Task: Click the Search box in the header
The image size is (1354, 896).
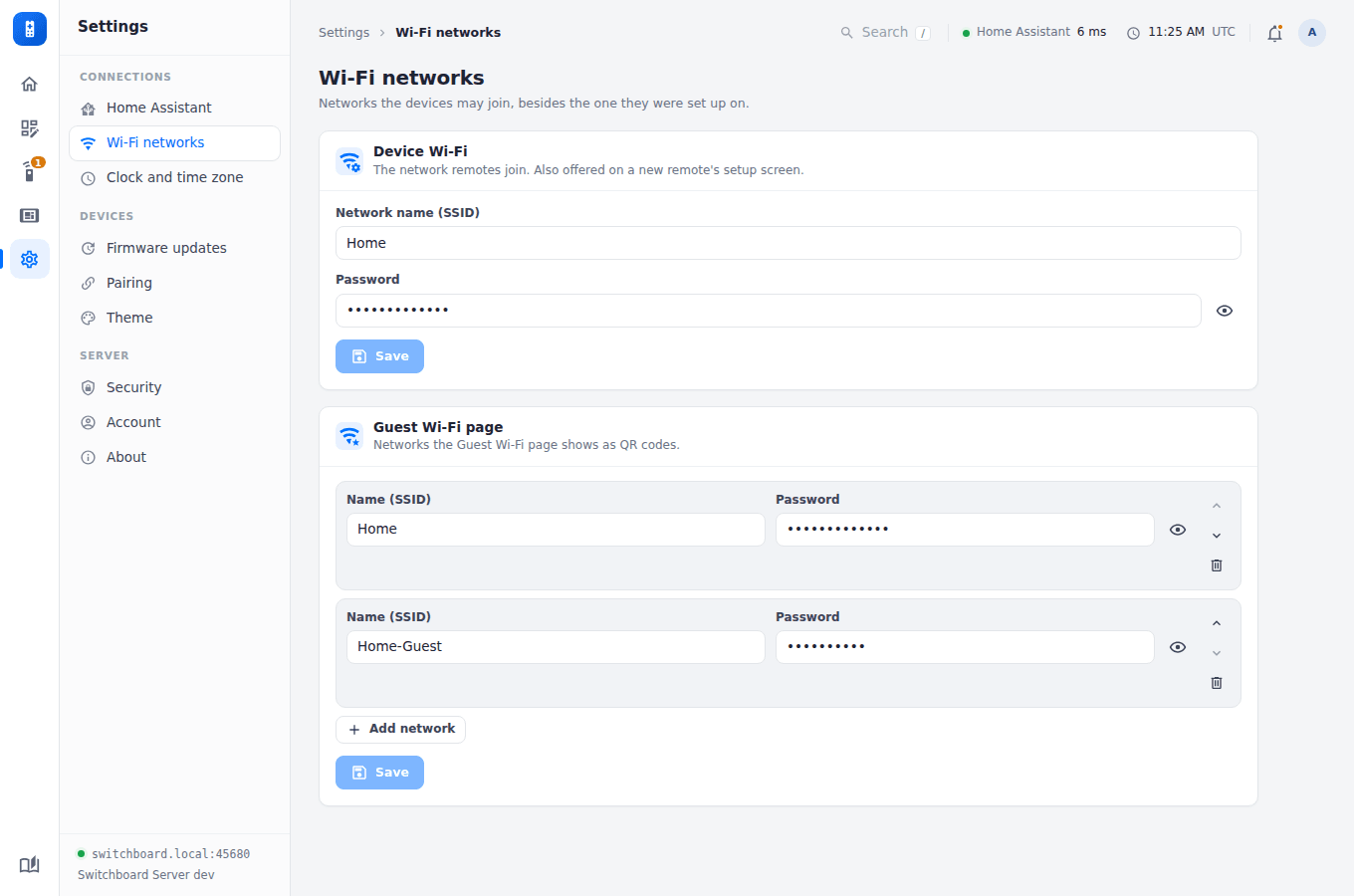Action: pos(885,33)
